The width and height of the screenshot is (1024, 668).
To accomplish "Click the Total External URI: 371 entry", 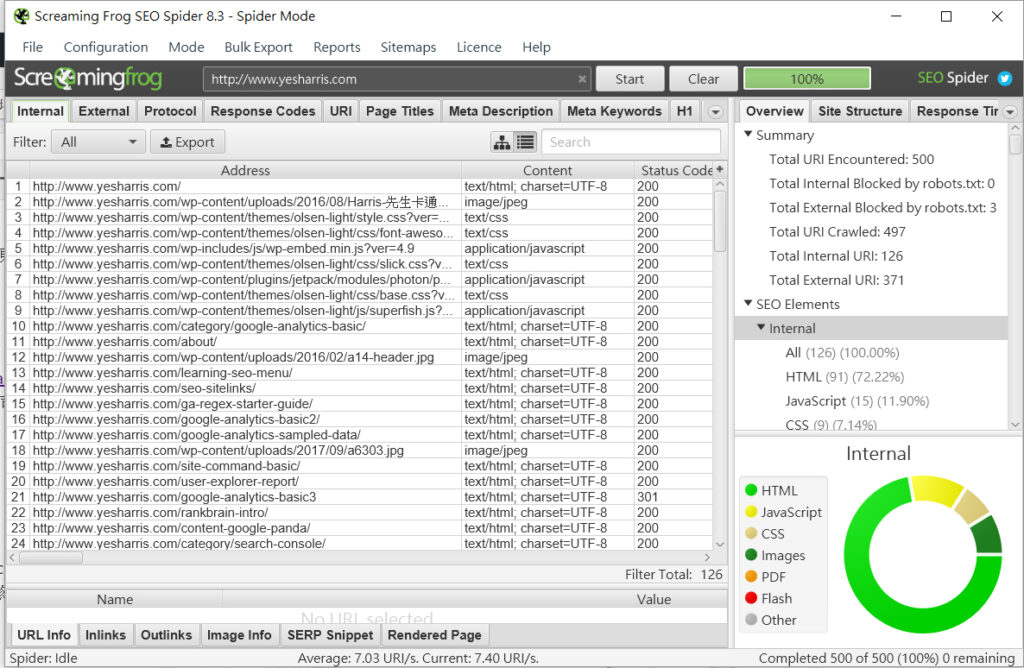I will [836, 280].
